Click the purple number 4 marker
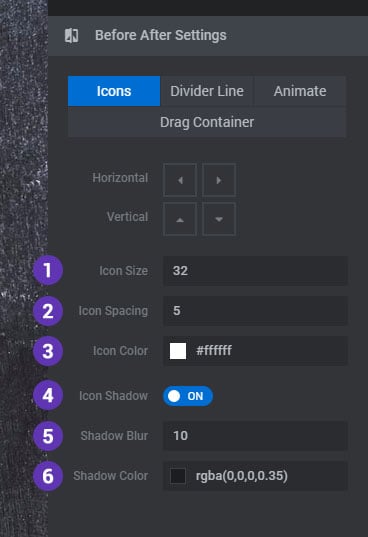This screenshot has height=537, width=368. (x=48, y=395)
